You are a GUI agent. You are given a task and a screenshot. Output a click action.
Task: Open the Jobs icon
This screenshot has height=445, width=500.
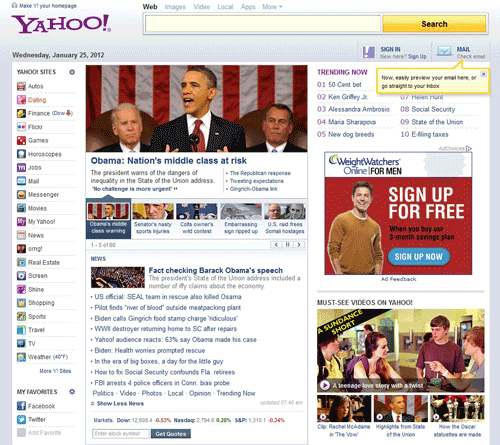tap(21, 167)
